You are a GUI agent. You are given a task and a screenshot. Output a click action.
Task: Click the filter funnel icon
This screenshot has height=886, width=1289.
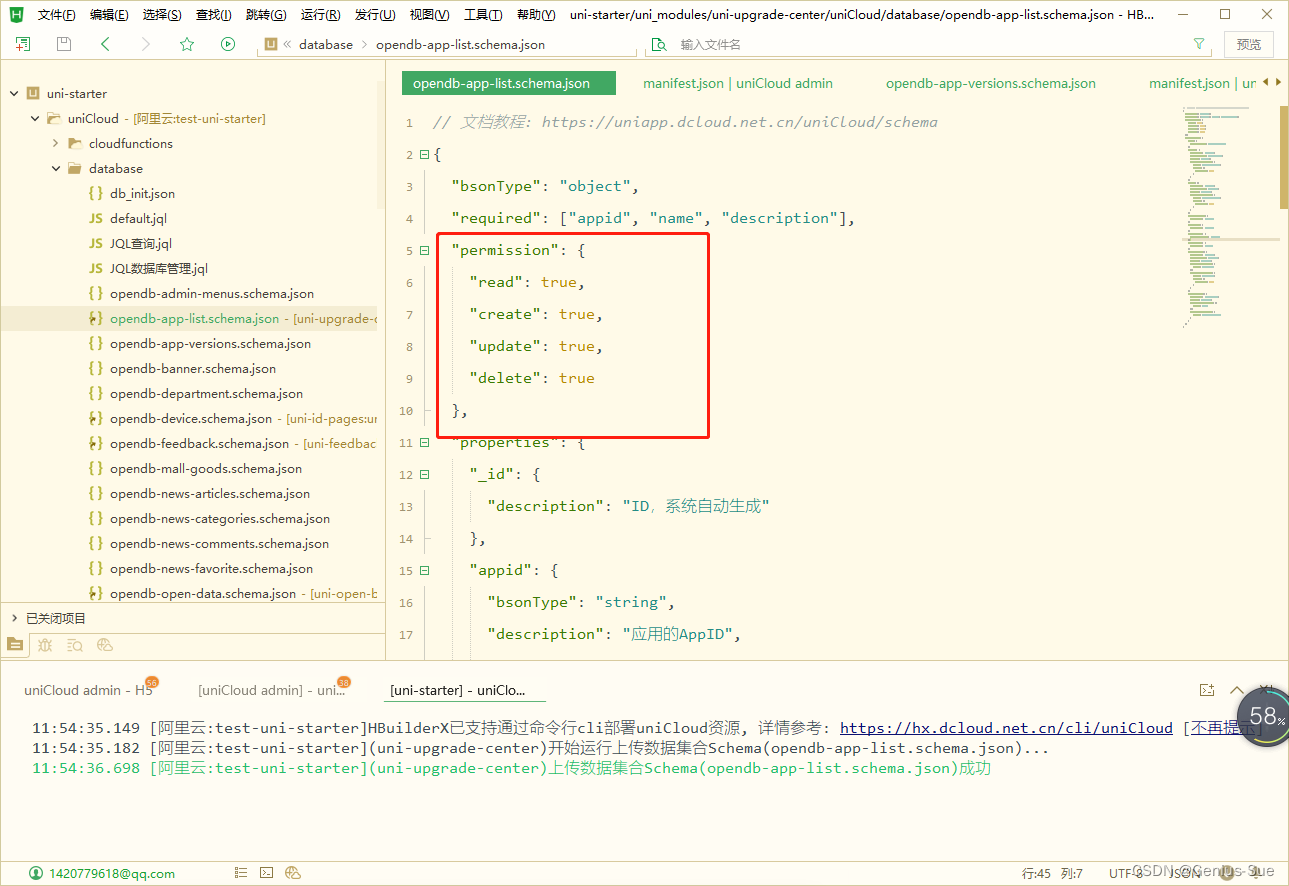point(1199,44)
